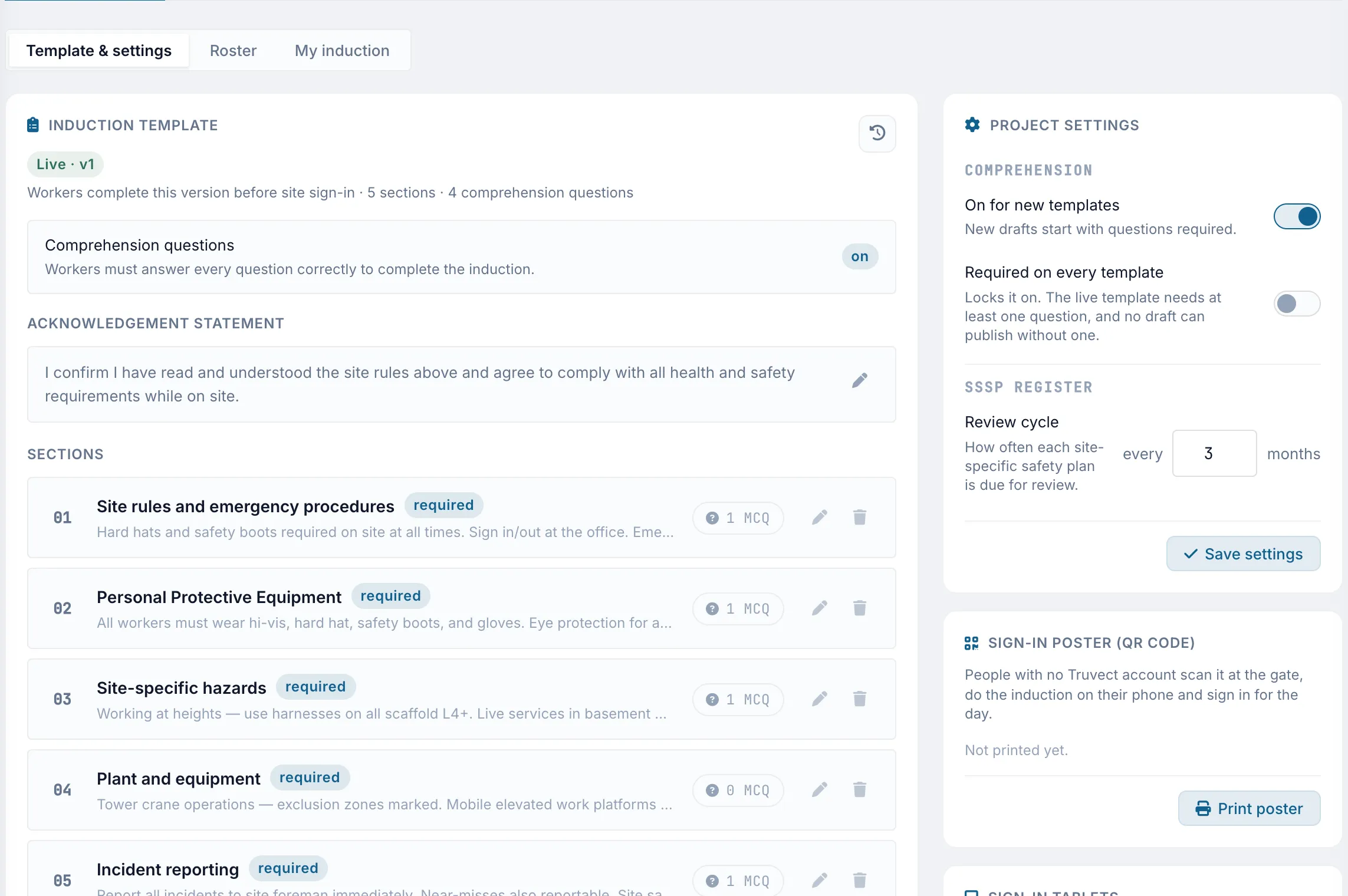Edit Plant and equipment section
The height and width of the screenshot is (896, 1348).
coord(820,790)
